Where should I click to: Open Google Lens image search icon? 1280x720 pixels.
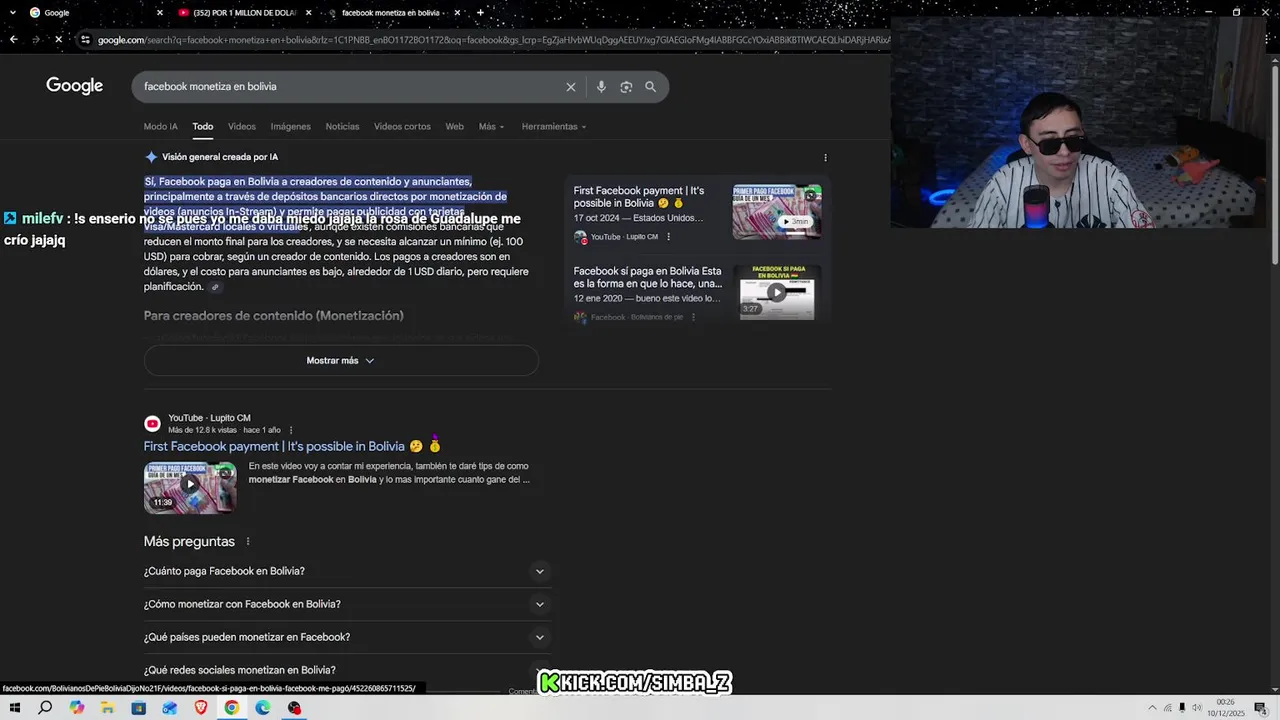626,87
